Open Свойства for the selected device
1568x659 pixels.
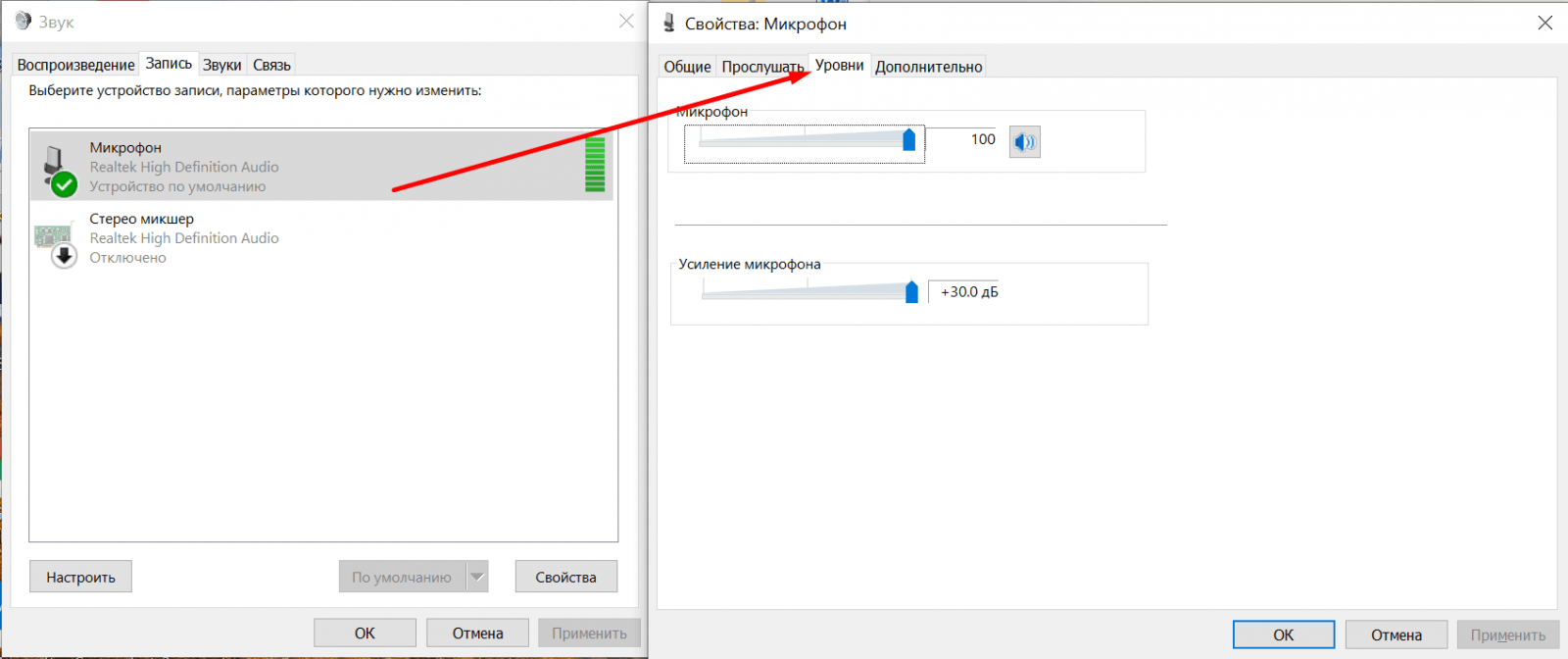[565, 577]
